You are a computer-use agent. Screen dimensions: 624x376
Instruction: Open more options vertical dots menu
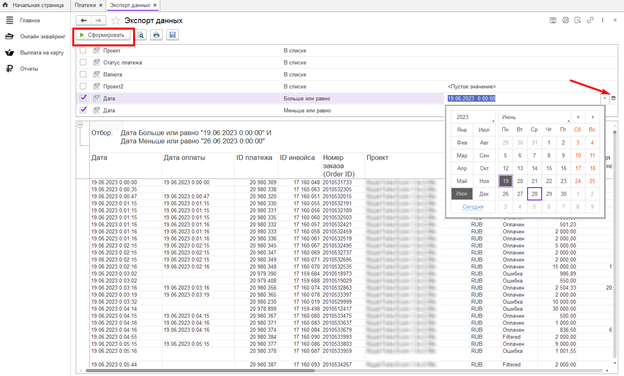(603, 20)
